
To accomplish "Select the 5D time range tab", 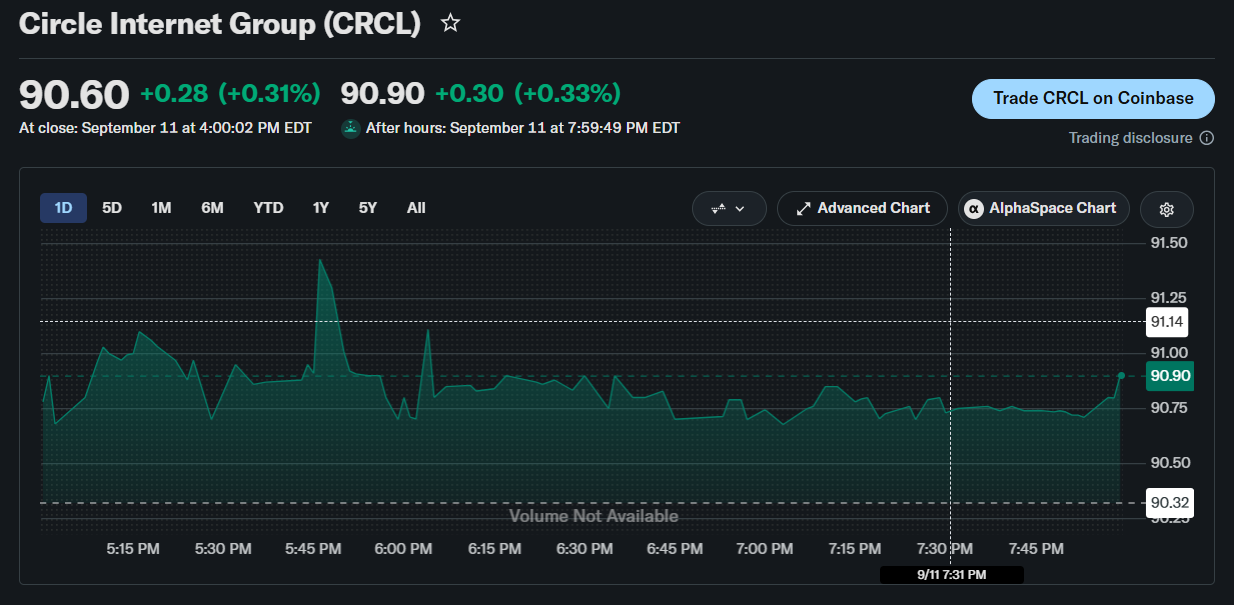I will coord(112,208).
